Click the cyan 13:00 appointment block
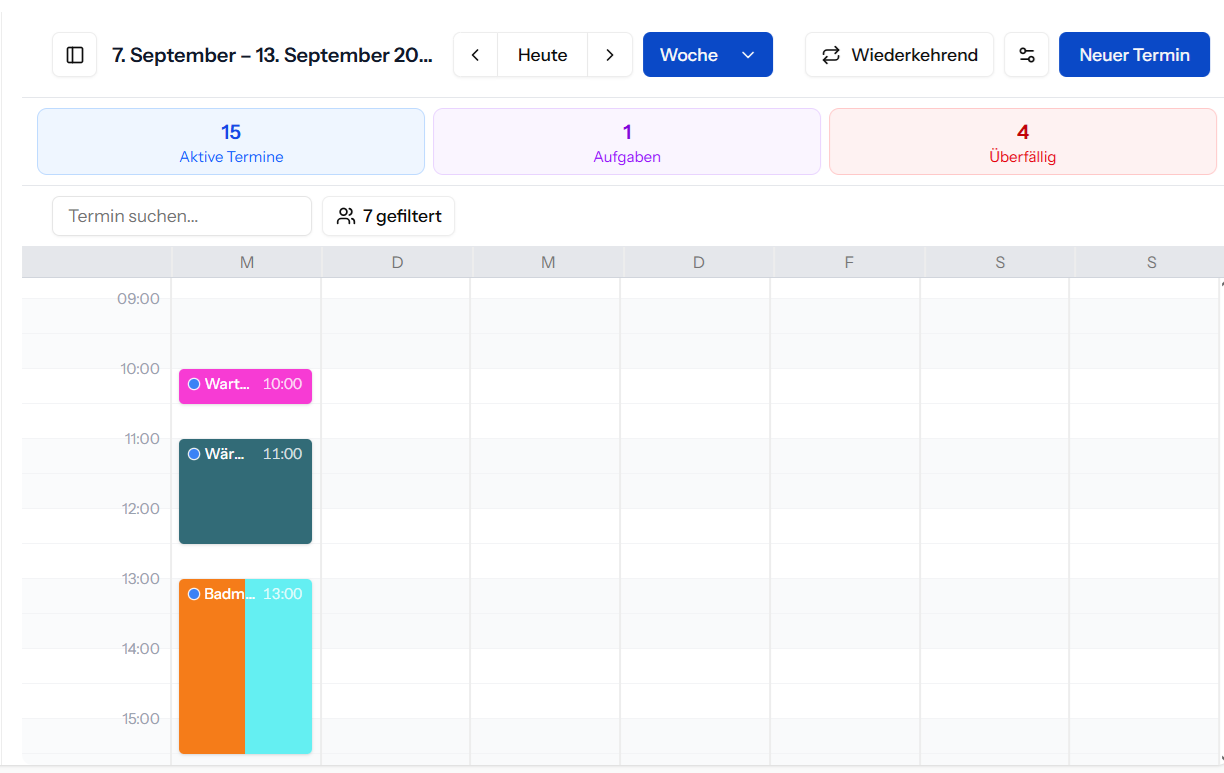The height and width of the screenshot is (773, 1224). 279,666
